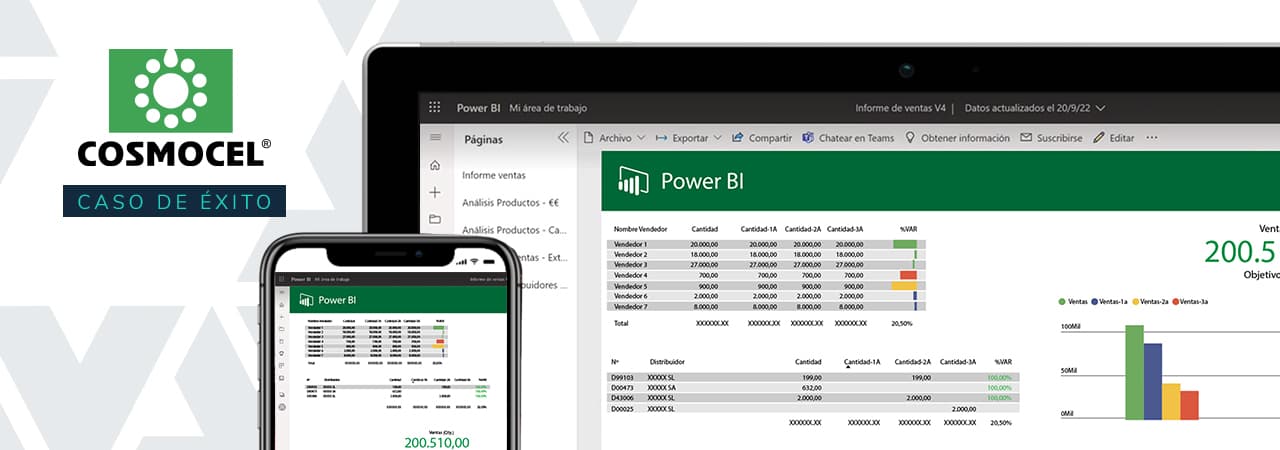Open the folder Browse icon in sidebar
Screen dimensions: 1280x450
(435, 219)
